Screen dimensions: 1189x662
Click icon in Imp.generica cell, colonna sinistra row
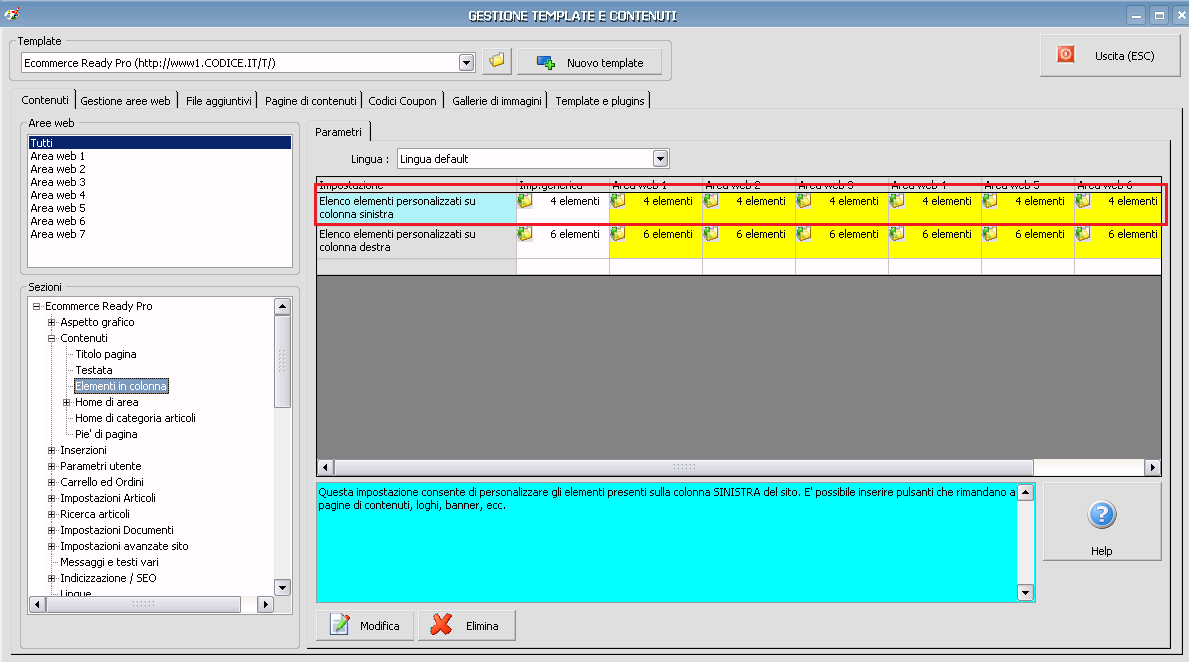click(525, 201)
